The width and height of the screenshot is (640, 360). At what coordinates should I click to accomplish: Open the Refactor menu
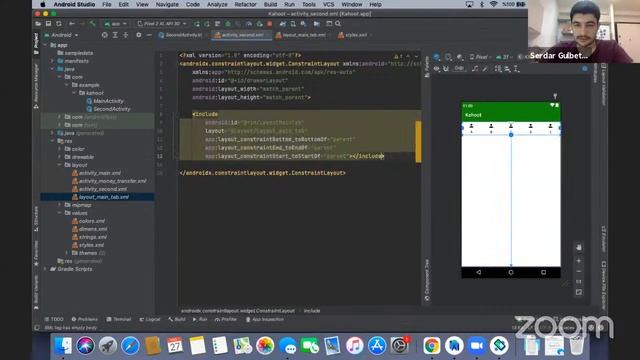[x=245, y=4]
